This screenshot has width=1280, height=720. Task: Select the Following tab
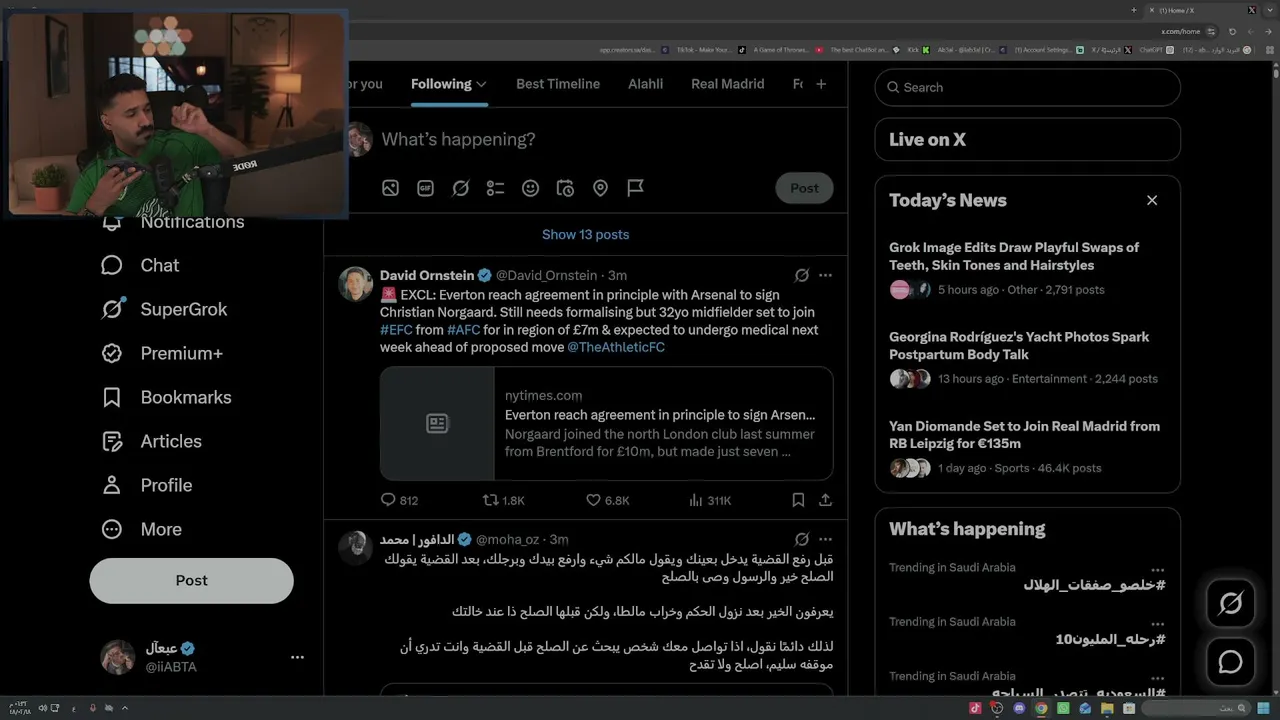coord(441,84)
